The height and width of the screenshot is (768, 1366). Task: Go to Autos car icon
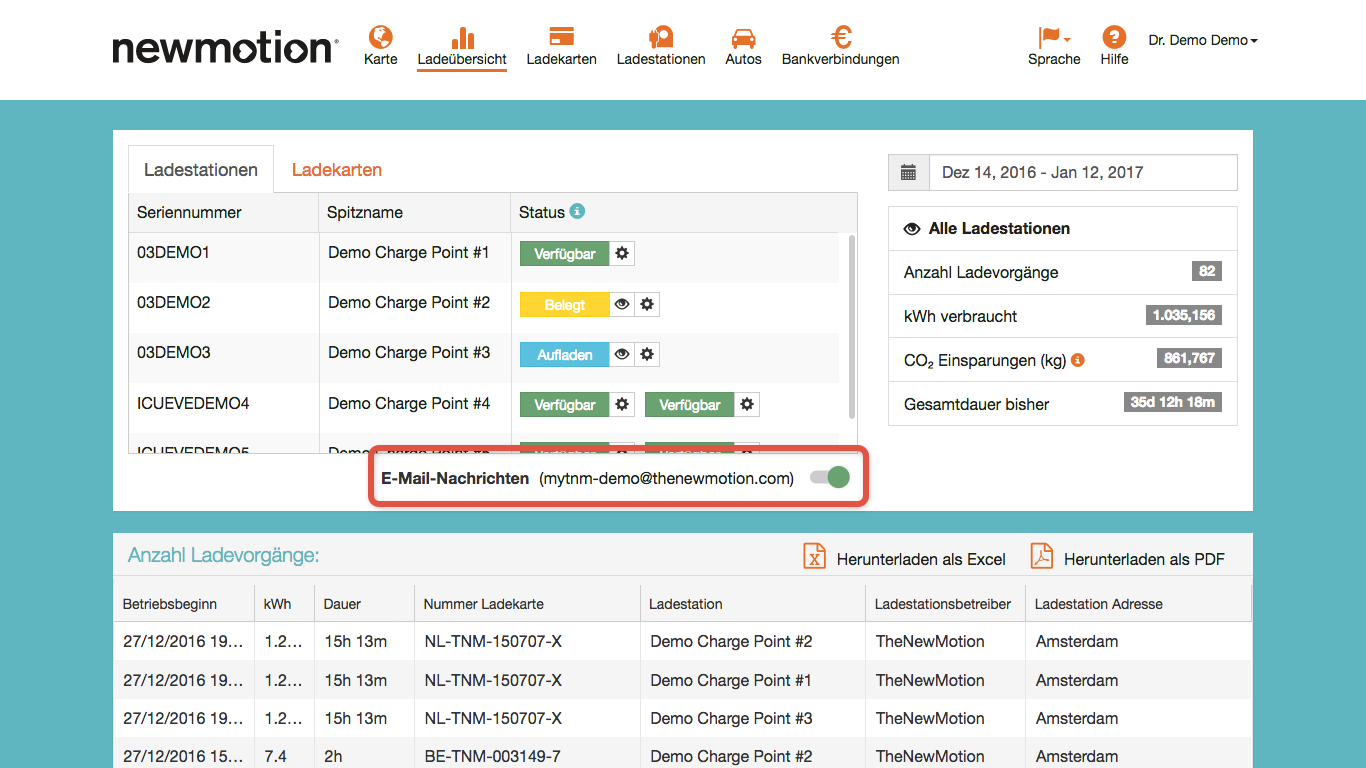coord(743,38)
